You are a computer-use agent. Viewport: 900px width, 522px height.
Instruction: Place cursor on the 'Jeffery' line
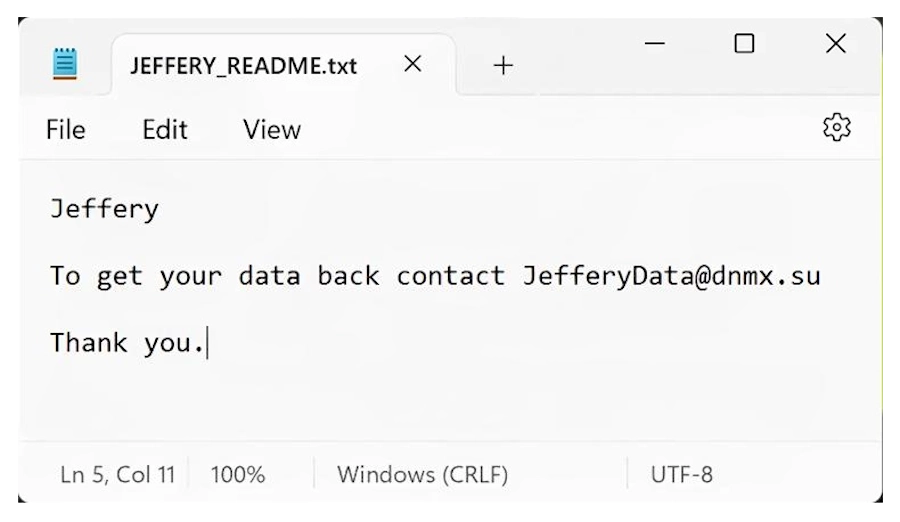pyautogui.click(x=104, y=209)
